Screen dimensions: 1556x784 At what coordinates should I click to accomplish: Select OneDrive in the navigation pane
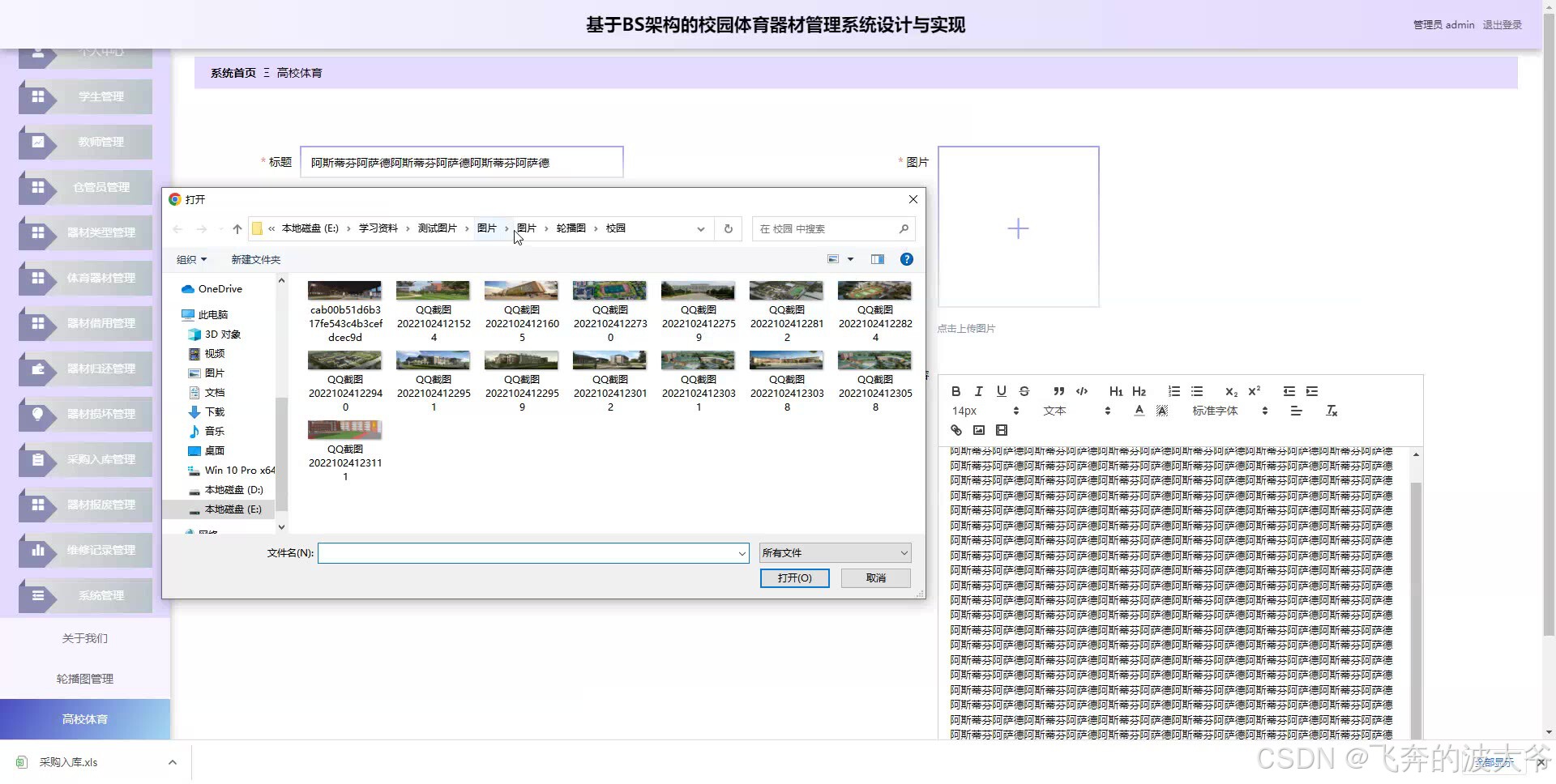[220, 289]
